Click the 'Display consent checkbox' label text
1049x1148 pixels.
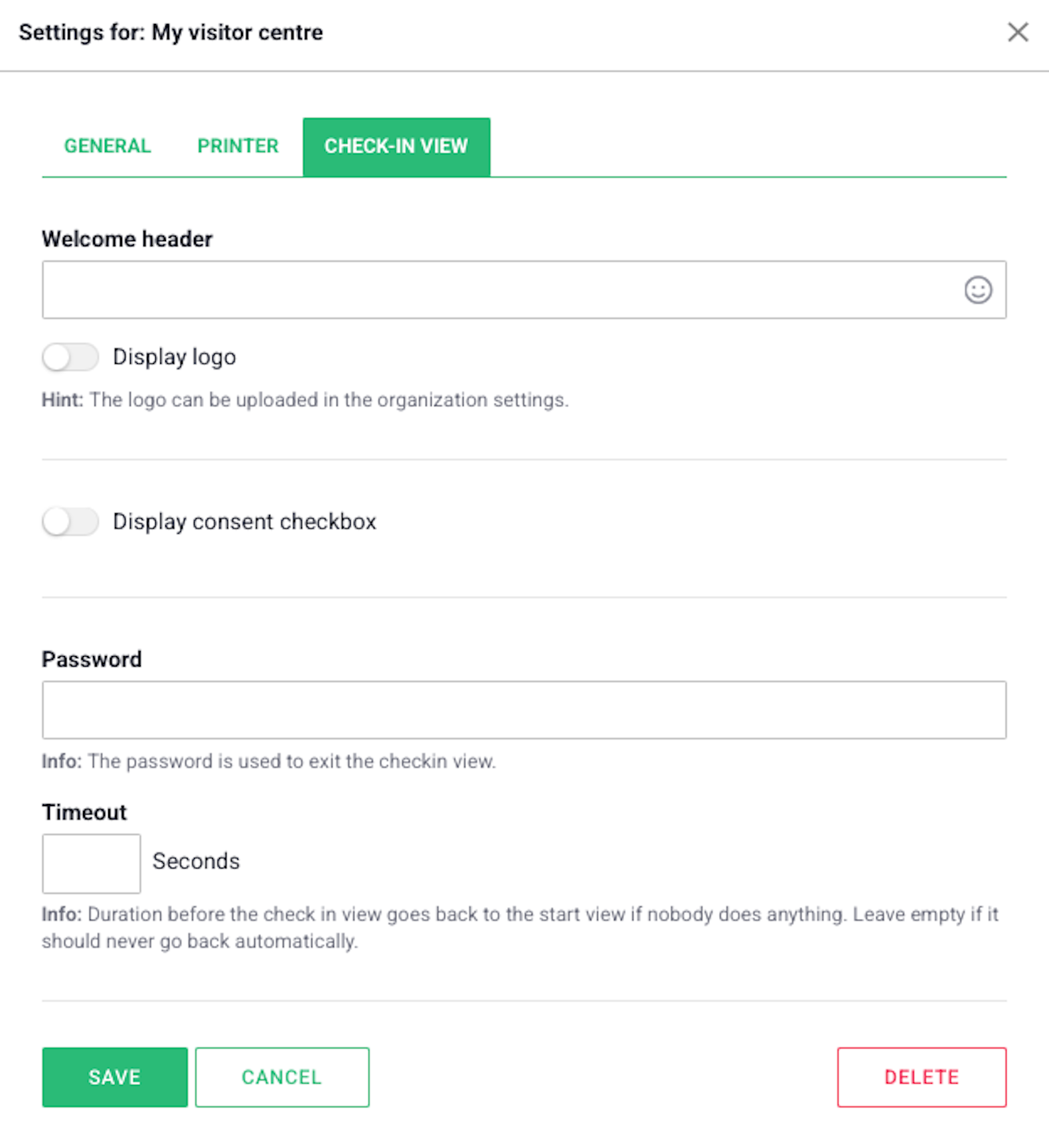pyautogui.click(x=244, y=522)
